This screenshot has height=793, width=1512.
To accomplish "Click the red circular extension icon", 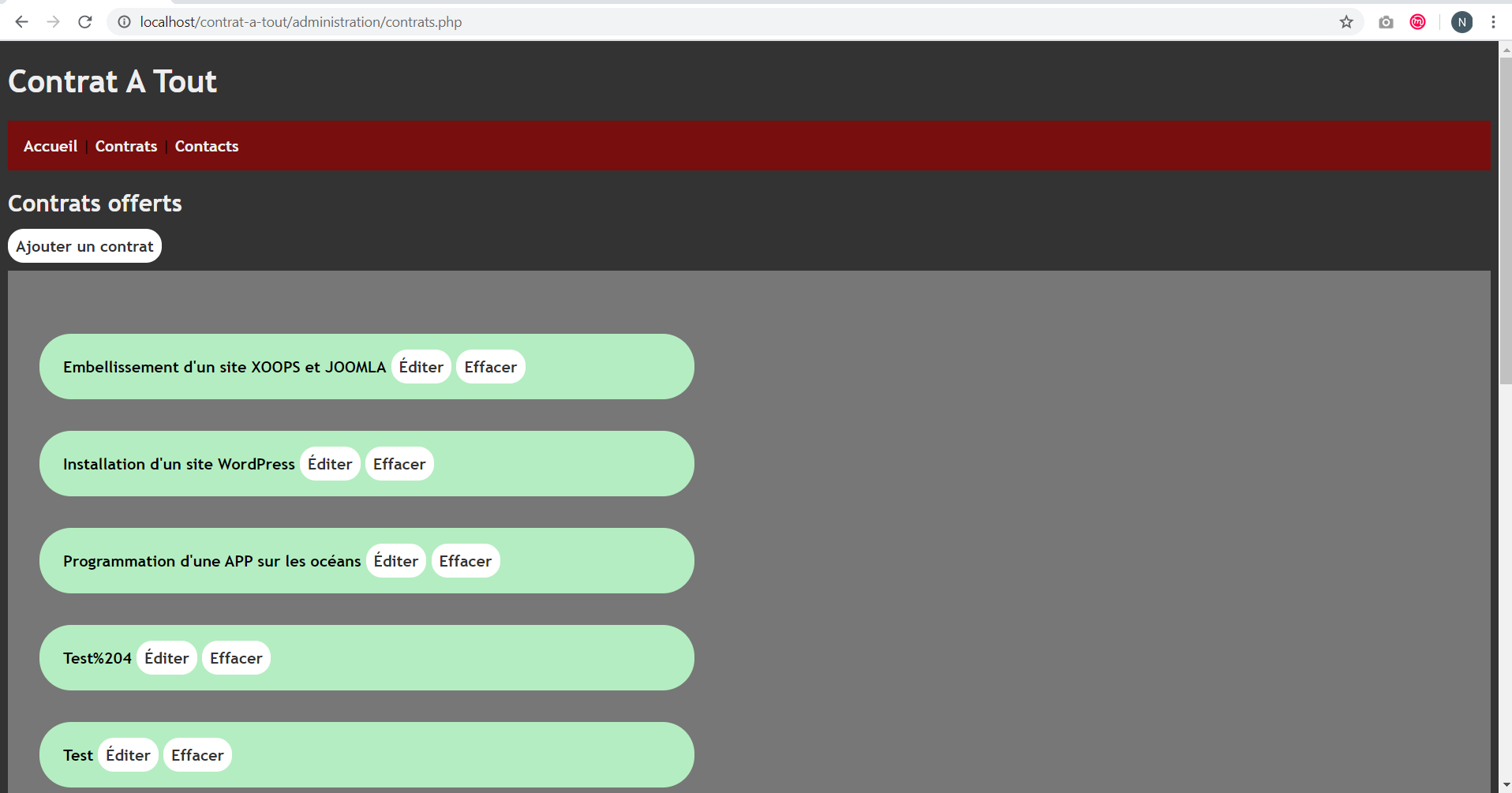I will pyautogui.click(x=1418, y=22).
